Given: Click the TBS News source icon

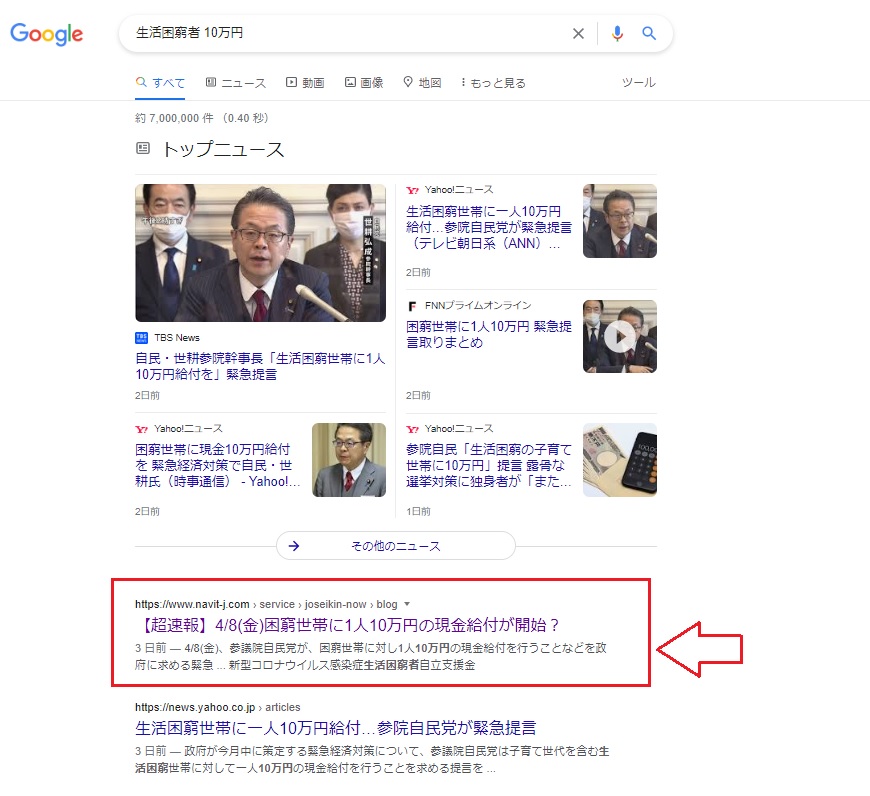Looking at the screenshot, I should 141,338.
